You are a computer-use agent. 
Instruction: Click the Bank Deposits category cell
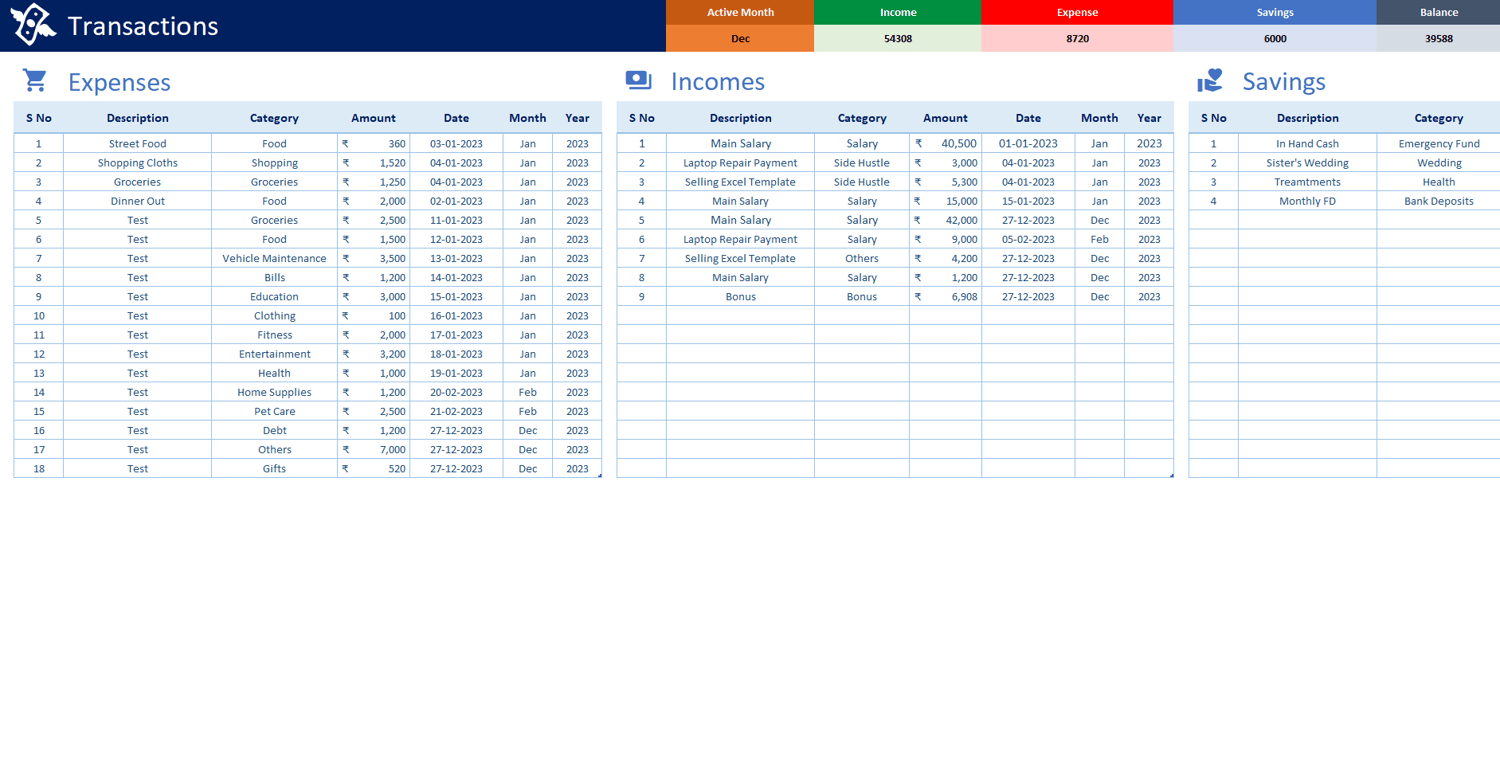tap(1438, 201)
